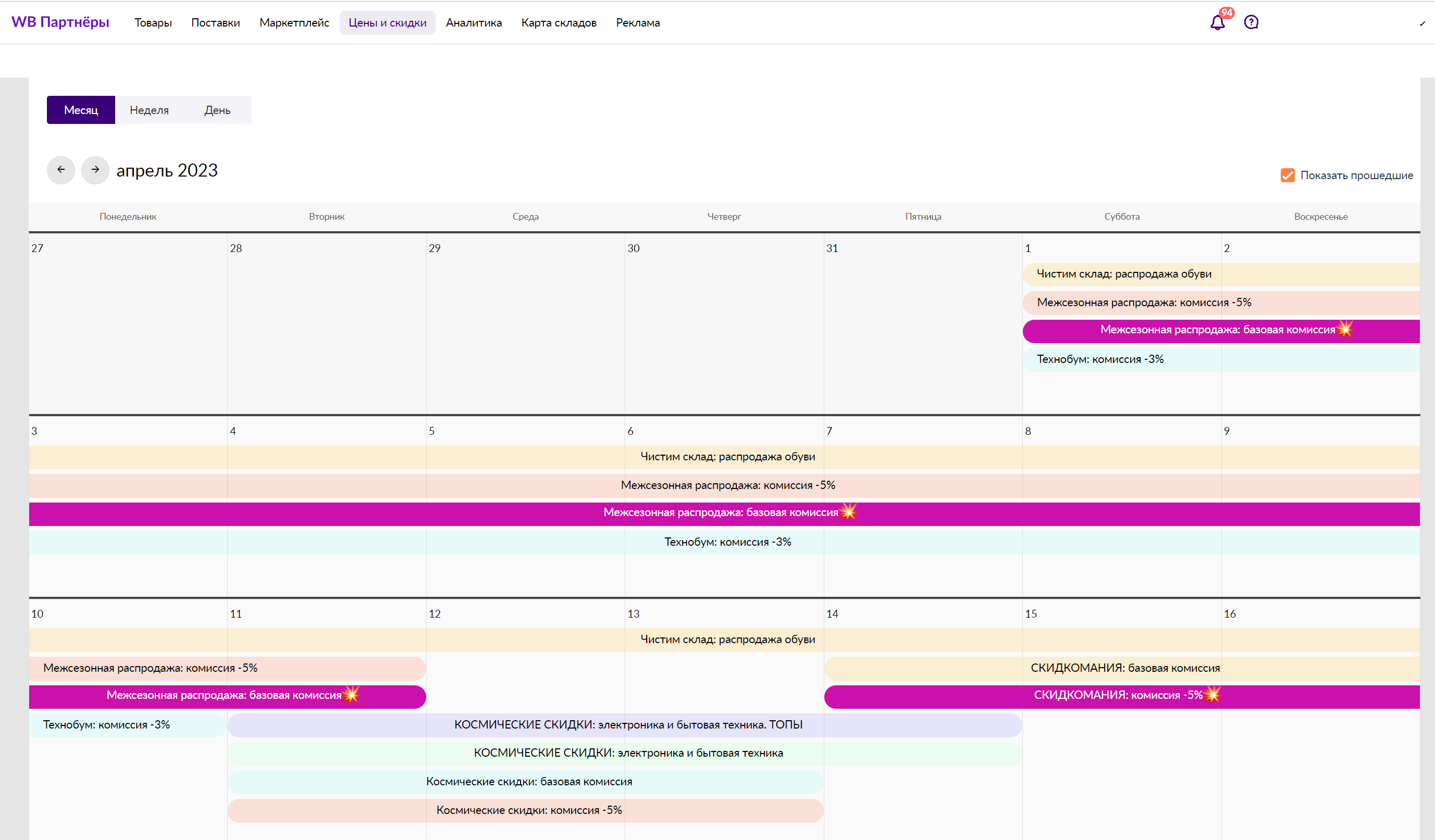
Task: Open magenta 'базовая комиссия' bar on April 10
Action: pyautogui.click(x=227, y=697)
